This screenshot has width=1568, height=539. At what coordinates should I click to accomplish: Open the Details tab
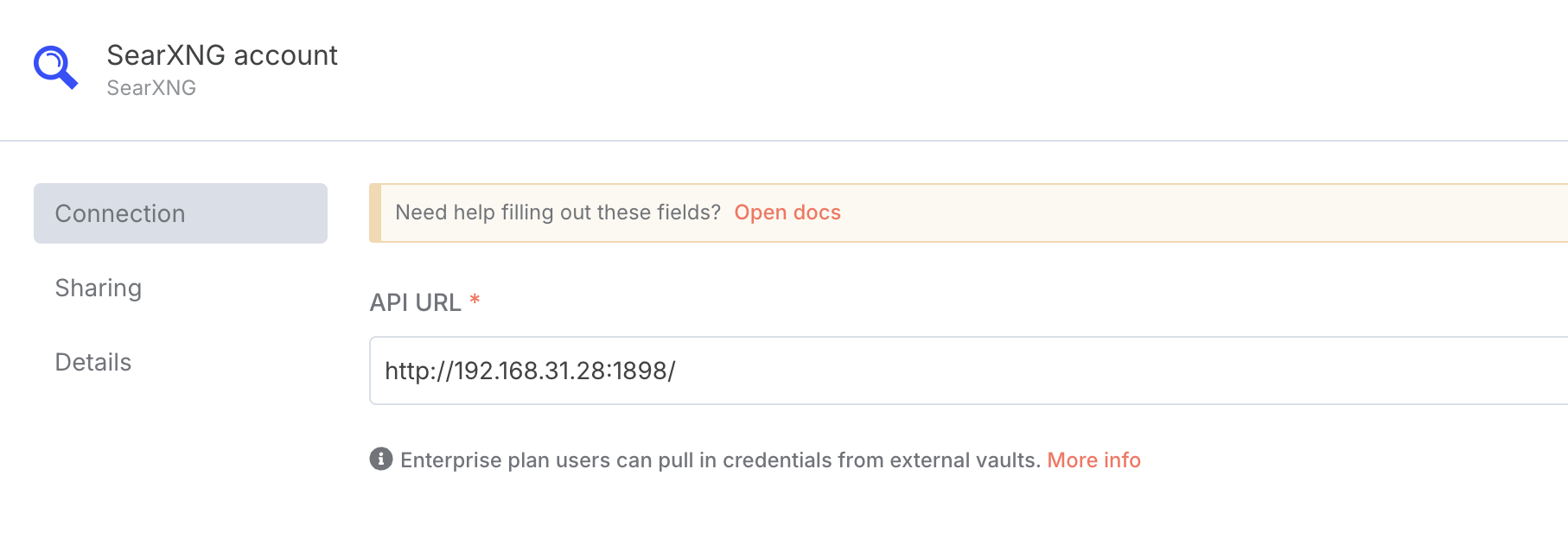point(92,362)
